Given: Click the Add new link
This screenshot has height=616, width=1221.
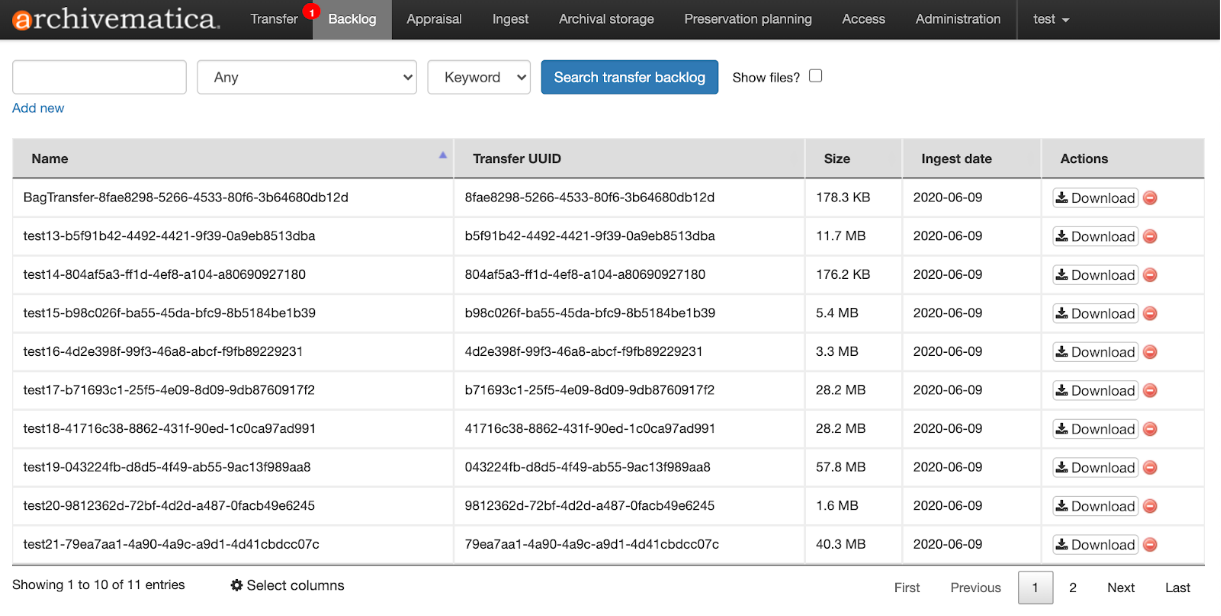Looking at the screenshot, I should [38, 108].
